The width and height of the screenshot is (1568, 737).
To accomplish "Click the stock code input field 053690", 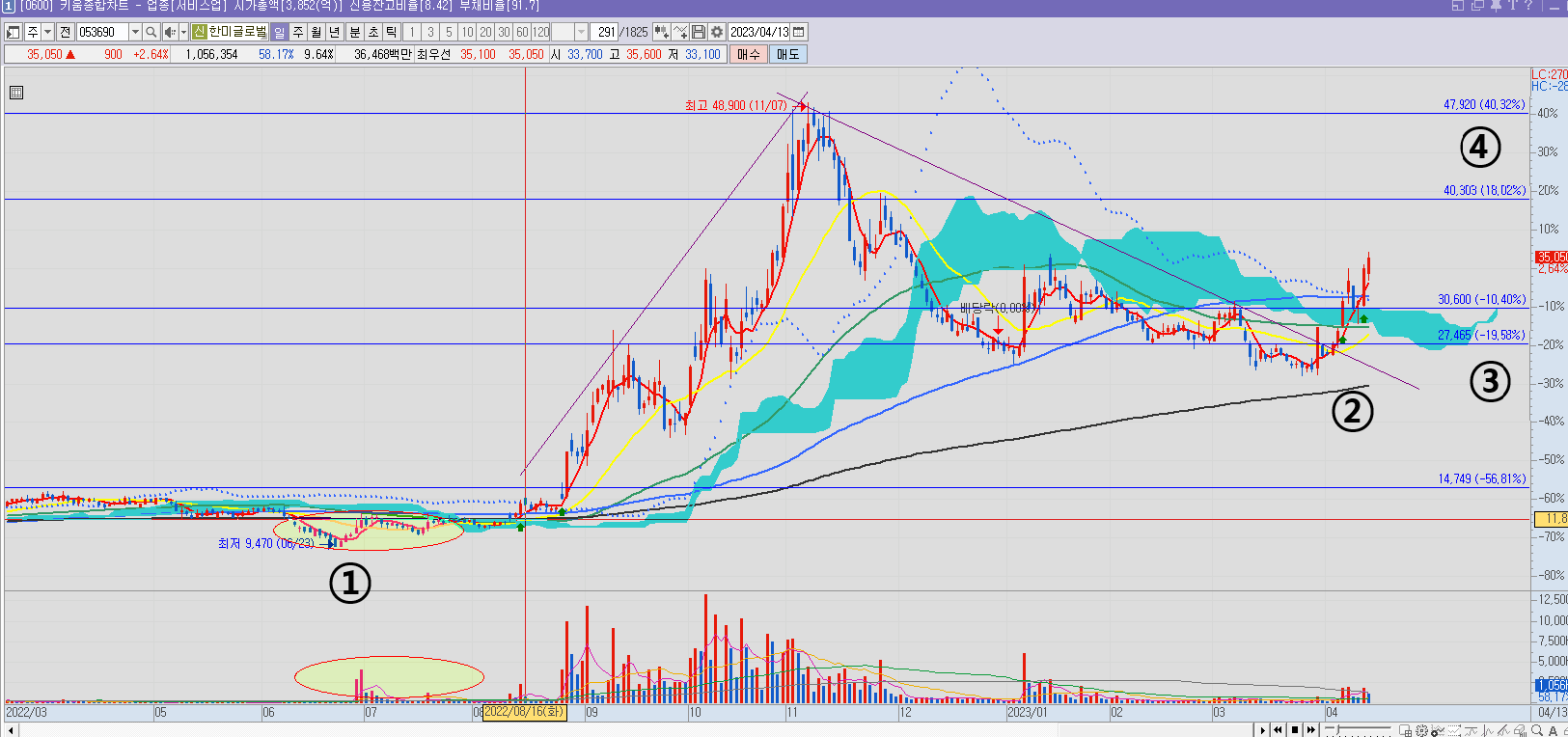I will pos(102,32).
